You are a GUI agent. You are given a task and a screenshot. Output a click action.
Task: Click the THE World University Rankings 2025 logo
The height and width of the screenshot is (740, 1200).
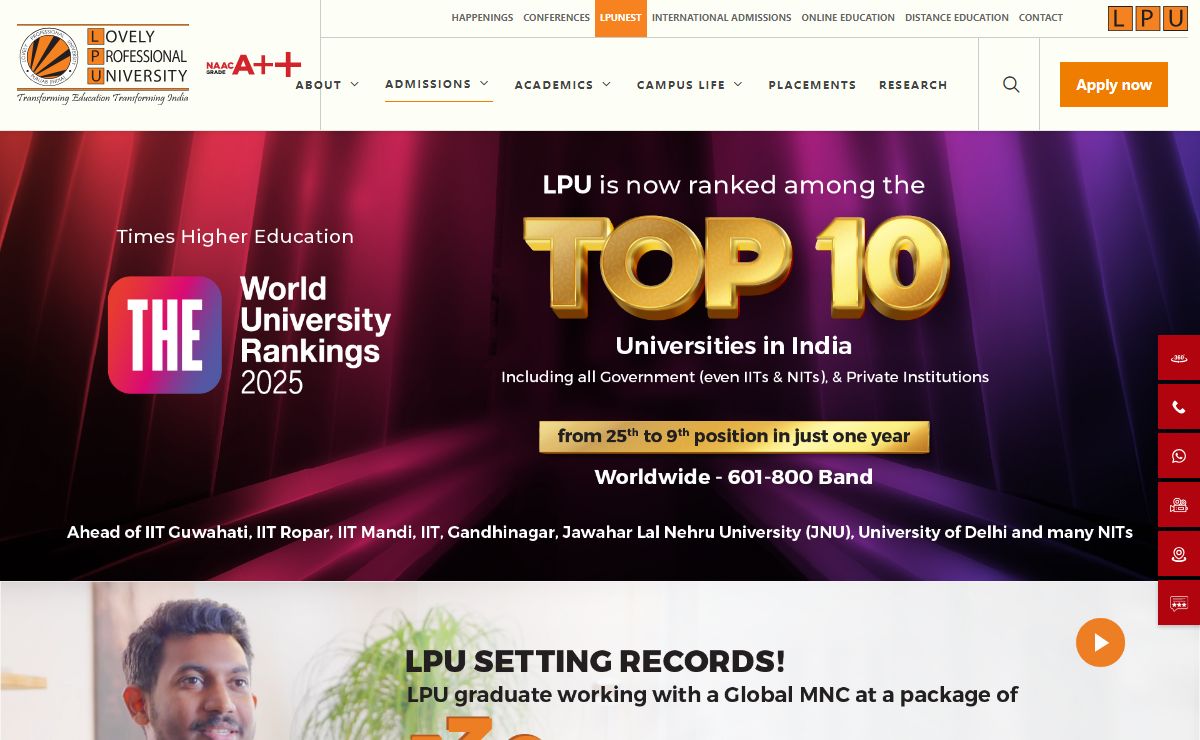(x=249, y=335)
